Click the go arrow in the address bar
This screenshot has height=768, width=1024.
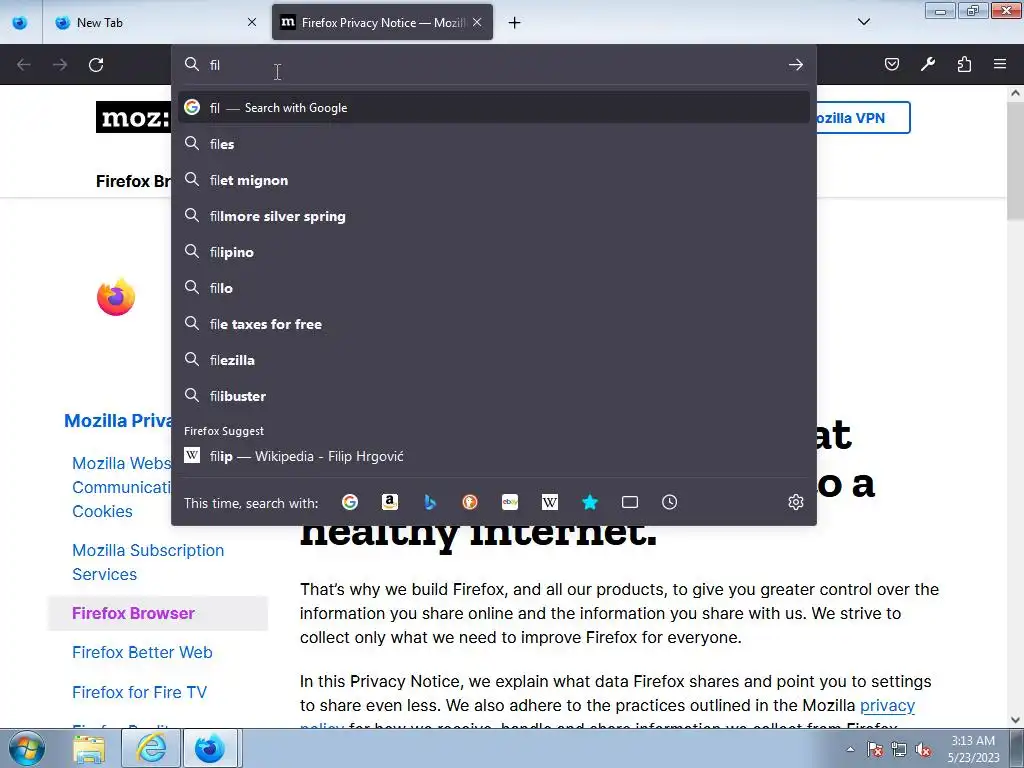tap(795, 65)
